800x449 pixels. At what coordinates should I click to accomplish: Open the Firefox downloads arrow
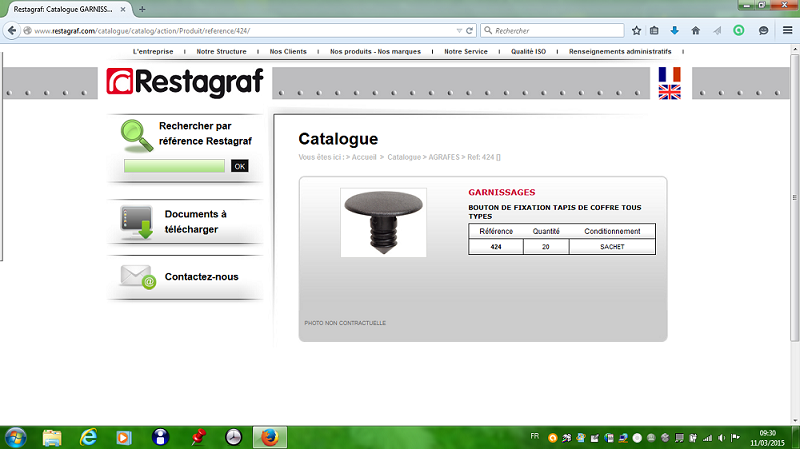click(675, 31)
